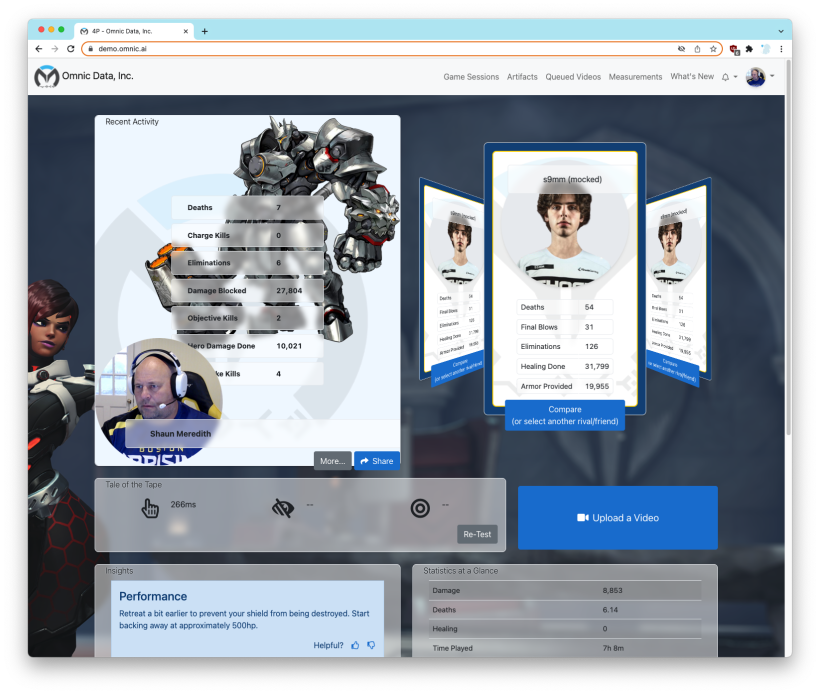Open the Chrome three-dot menu

click(x=781, y=49)
